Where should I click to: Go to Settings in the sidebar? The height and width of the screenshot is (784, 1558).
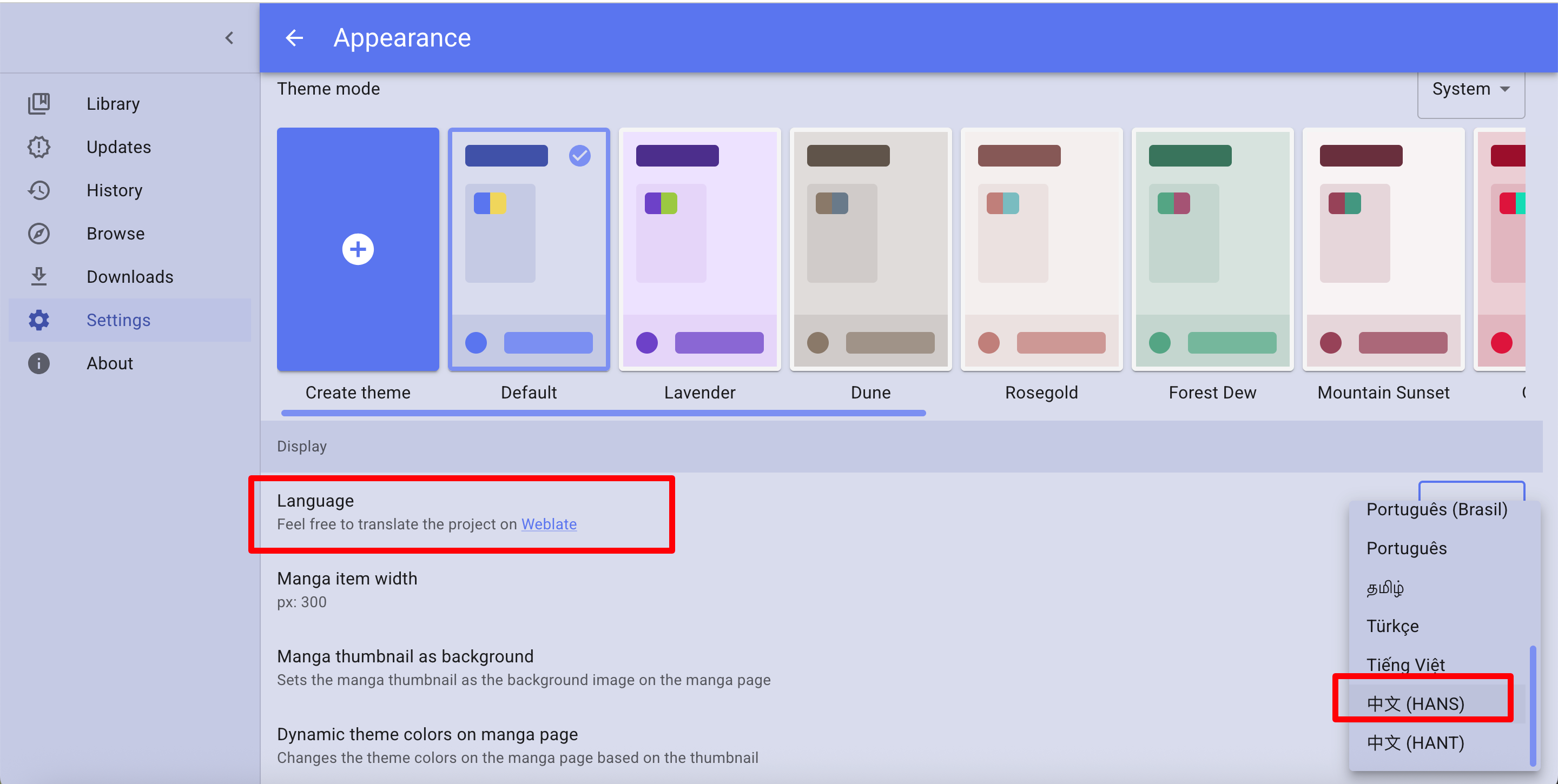118,320
